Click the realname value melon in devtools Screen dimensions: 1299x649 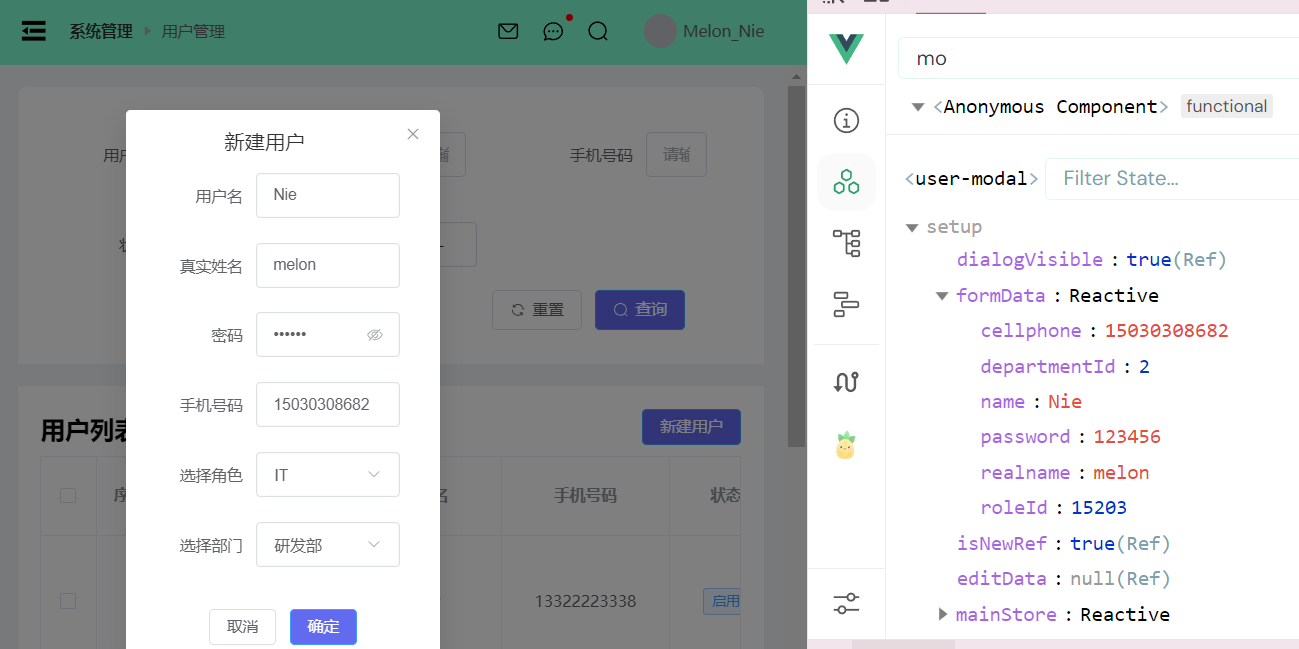click(x=1121, y=473)
